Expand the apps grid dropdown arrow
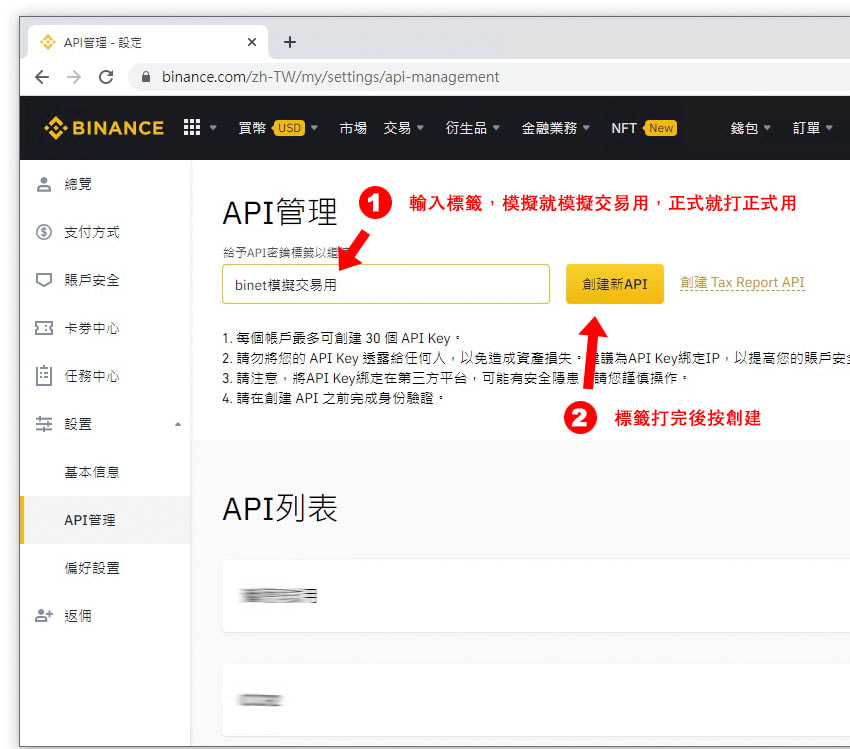This screenshot has width=850, height=749. 213,128
